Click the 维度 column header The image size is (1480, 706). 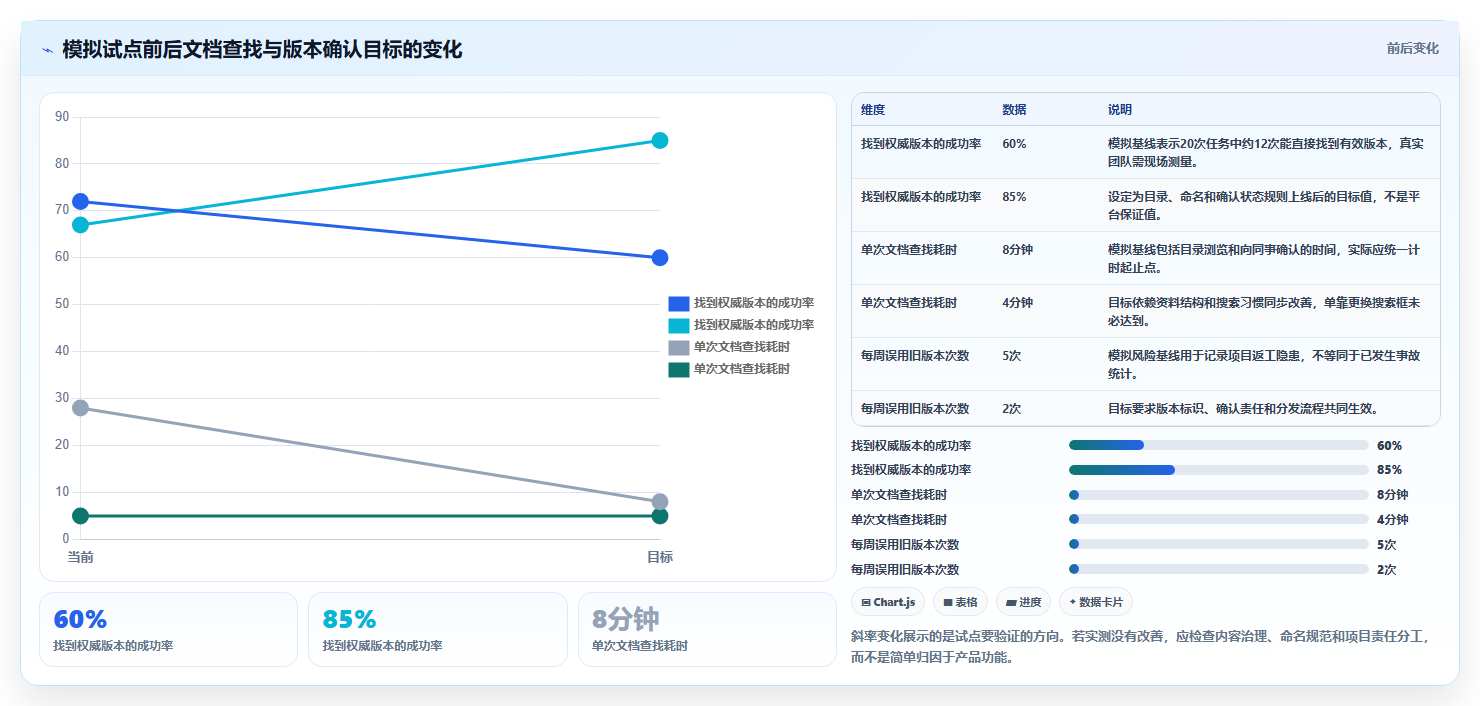[873, 110]
